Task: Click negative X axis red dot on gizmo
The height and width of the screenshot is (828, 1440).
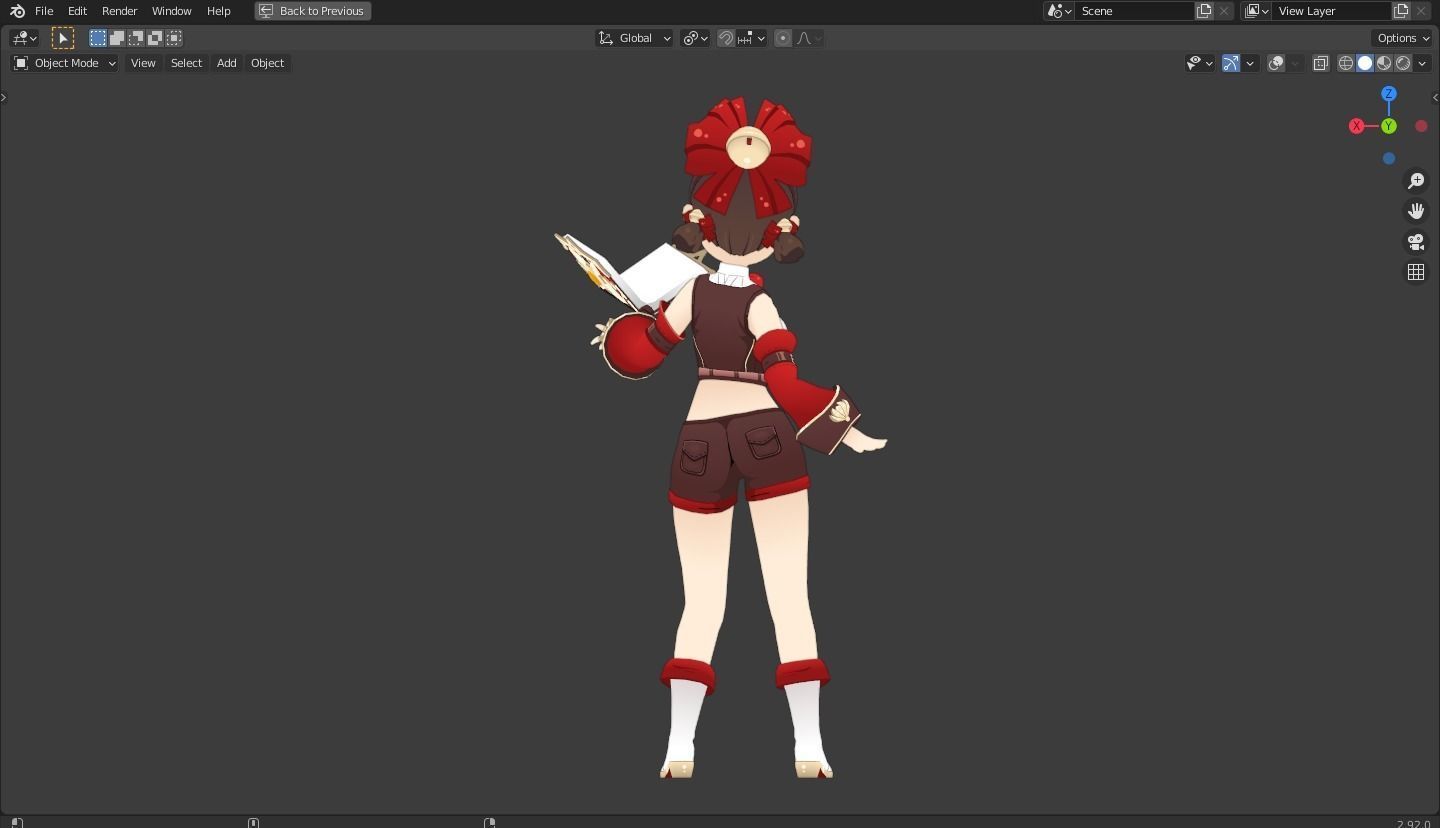Action: (x=1421, y=126)
